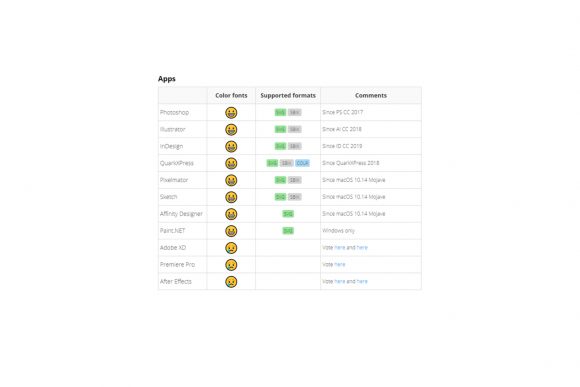
Task: Click the 'Color fonts' column header
Action: [x=231, y=95]
